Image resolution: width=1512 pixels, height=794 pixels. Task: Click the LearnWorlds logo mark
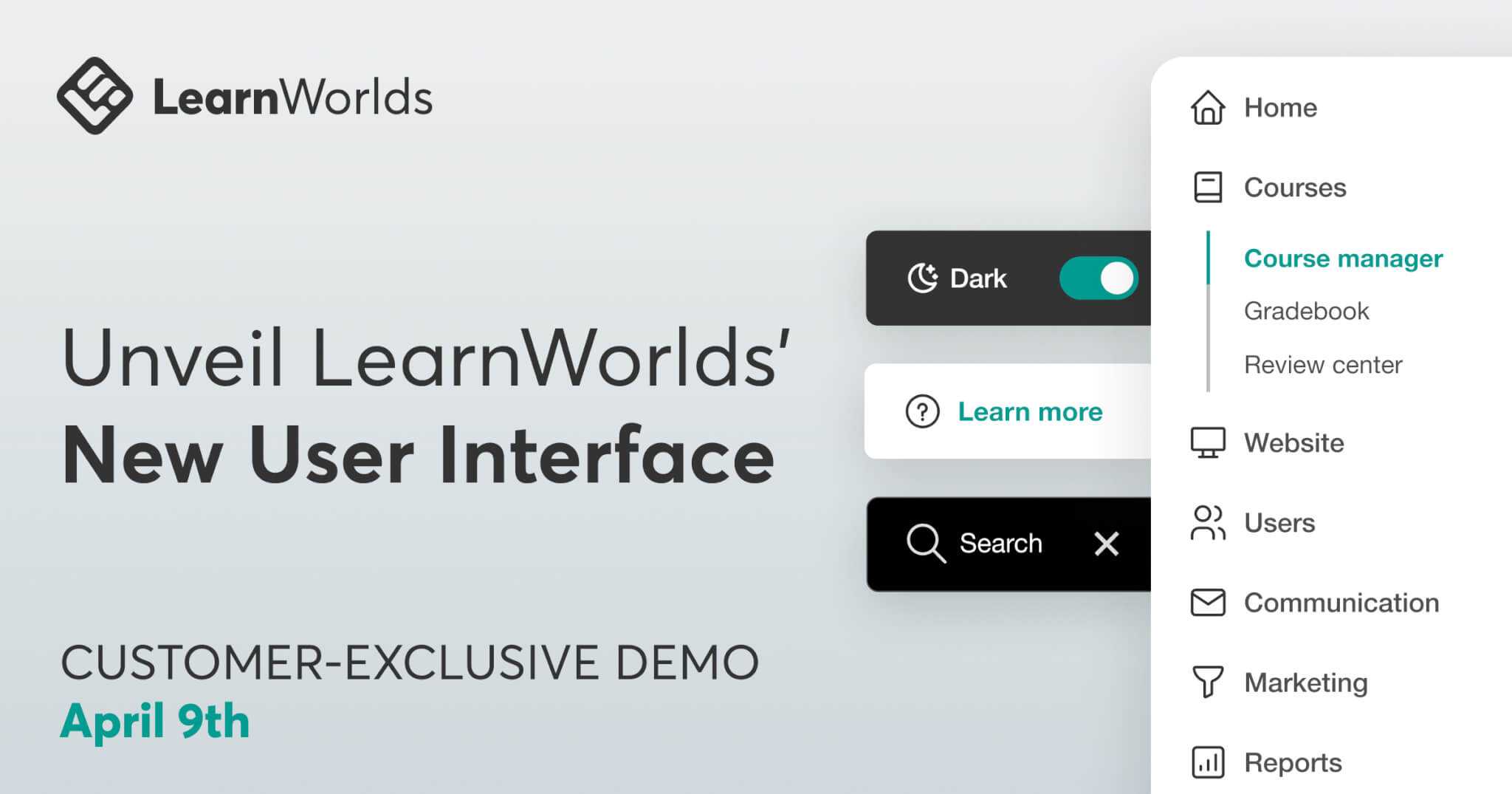pos(97,97)
